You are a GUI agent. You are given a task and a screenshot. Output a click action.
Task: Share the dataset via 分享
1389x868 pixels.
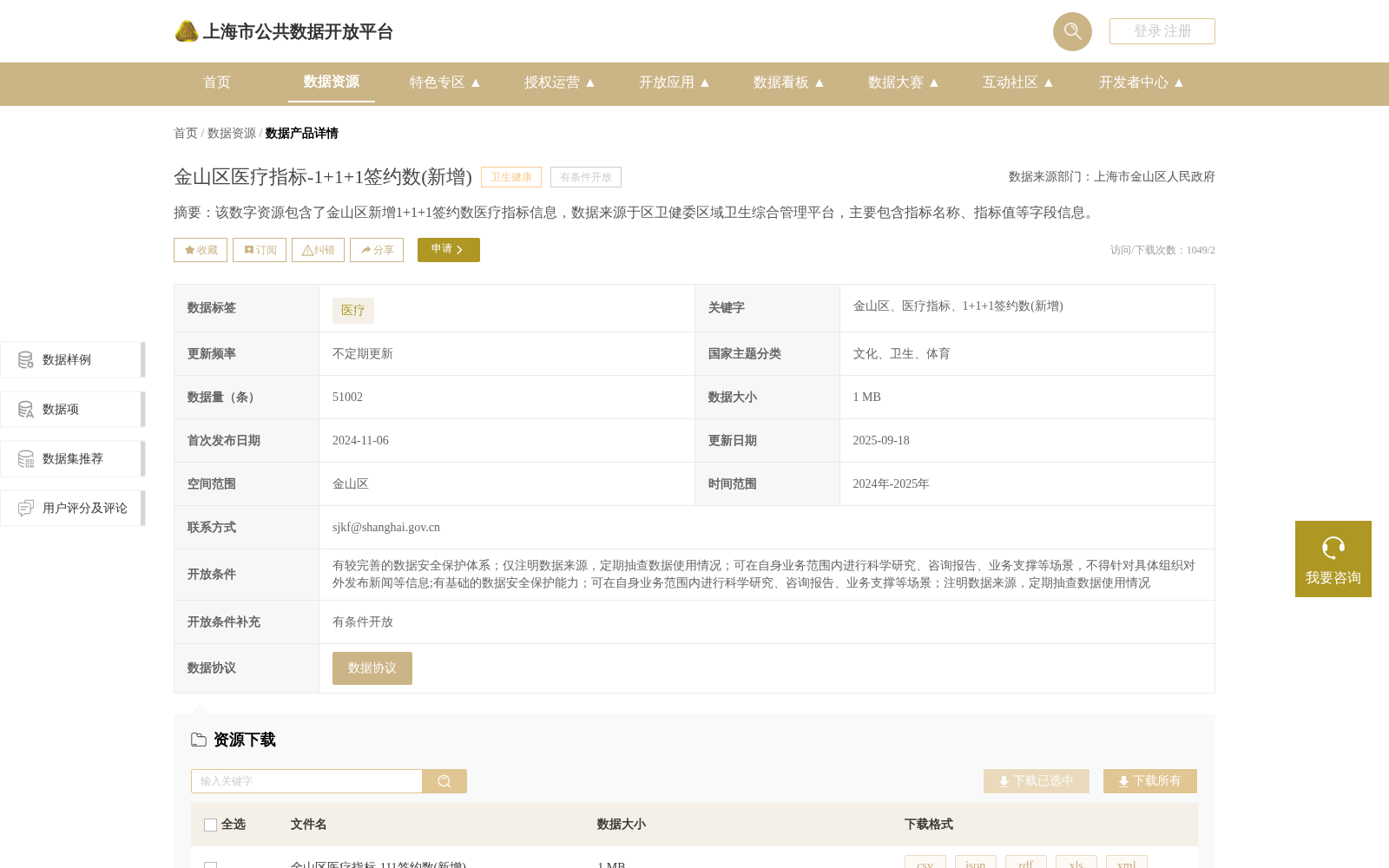[377, 250]
